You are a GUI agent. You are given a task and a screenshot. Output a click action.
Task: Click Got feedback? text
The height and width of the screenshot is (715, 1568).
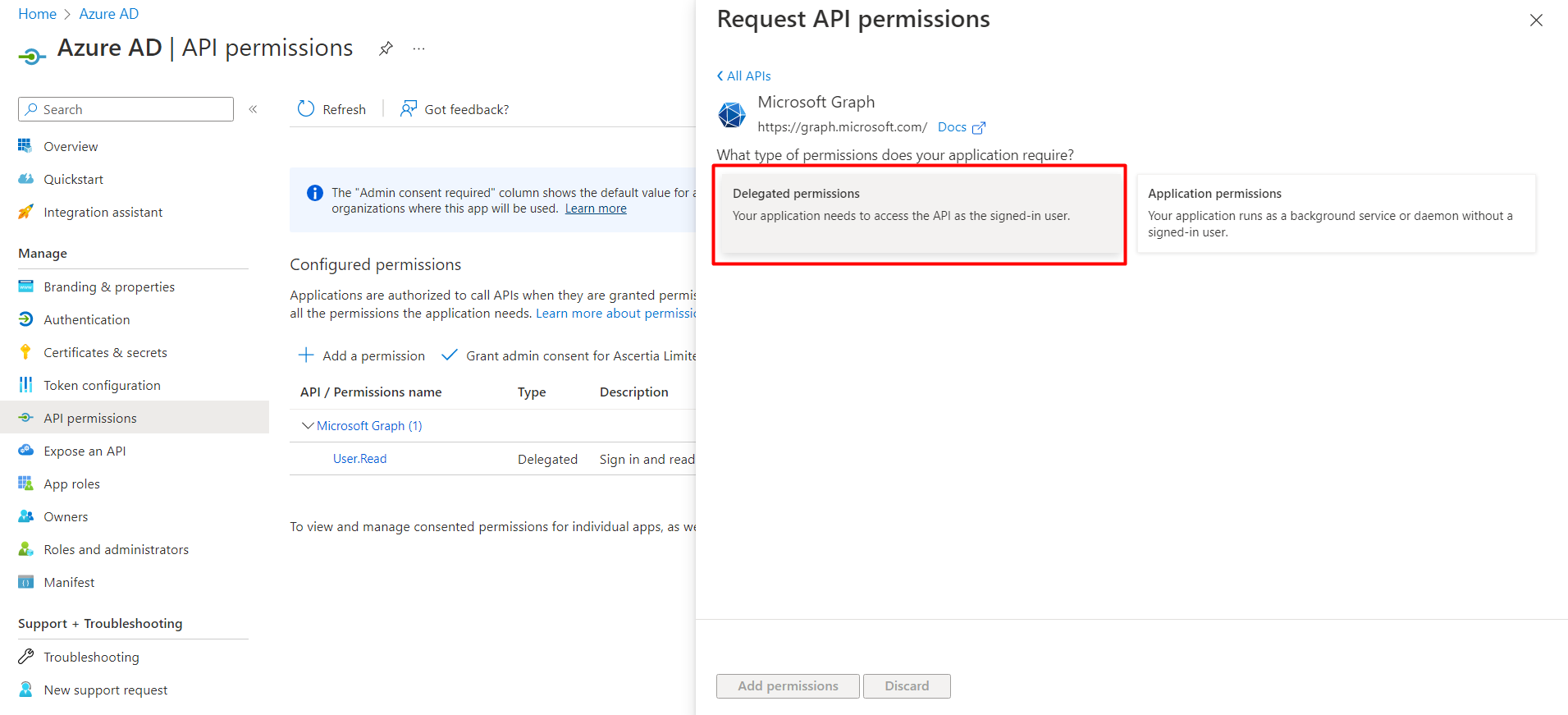[x=466, y=109]
